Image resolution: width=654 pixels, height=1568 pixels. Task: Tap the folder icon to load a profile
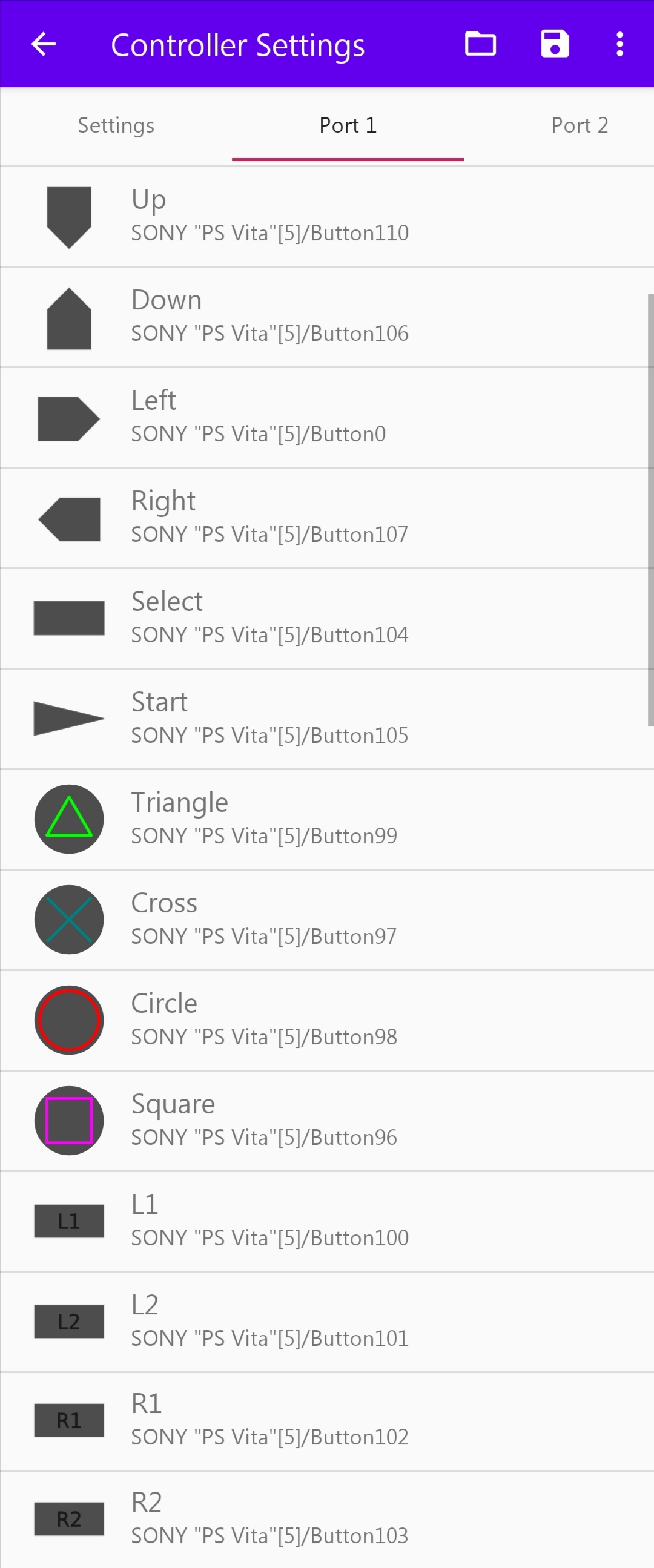tap(480, 43)
